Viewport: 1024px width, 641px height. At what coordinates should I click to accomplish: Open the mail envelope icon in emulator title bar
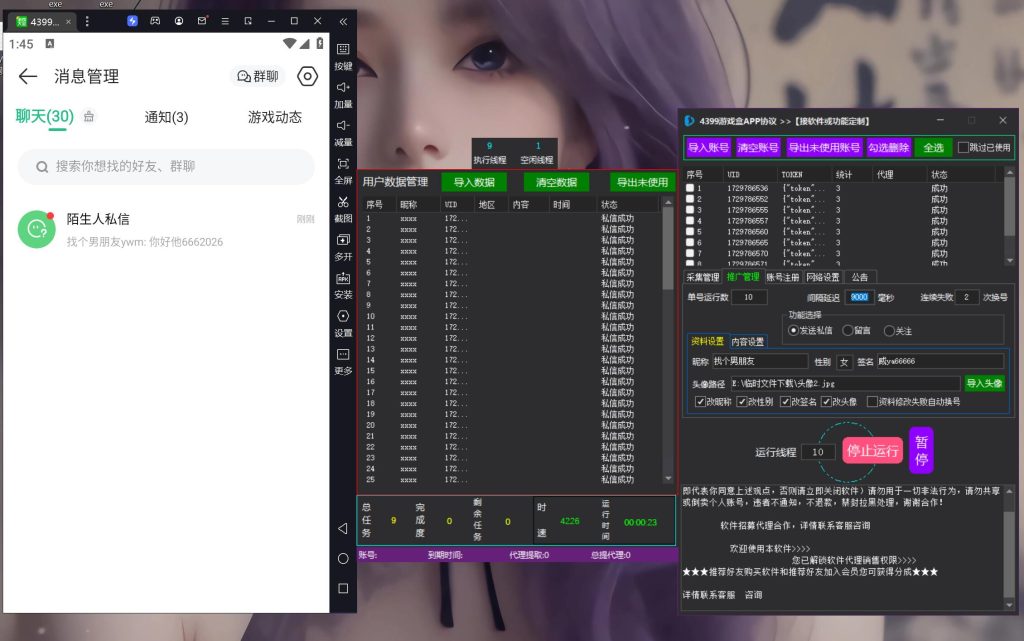pyautogui.click(x=202, y=21)
